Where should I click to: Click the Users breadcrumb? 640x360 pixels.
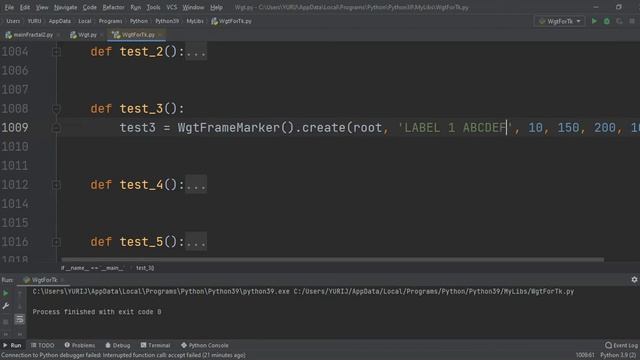pos(13,21)
